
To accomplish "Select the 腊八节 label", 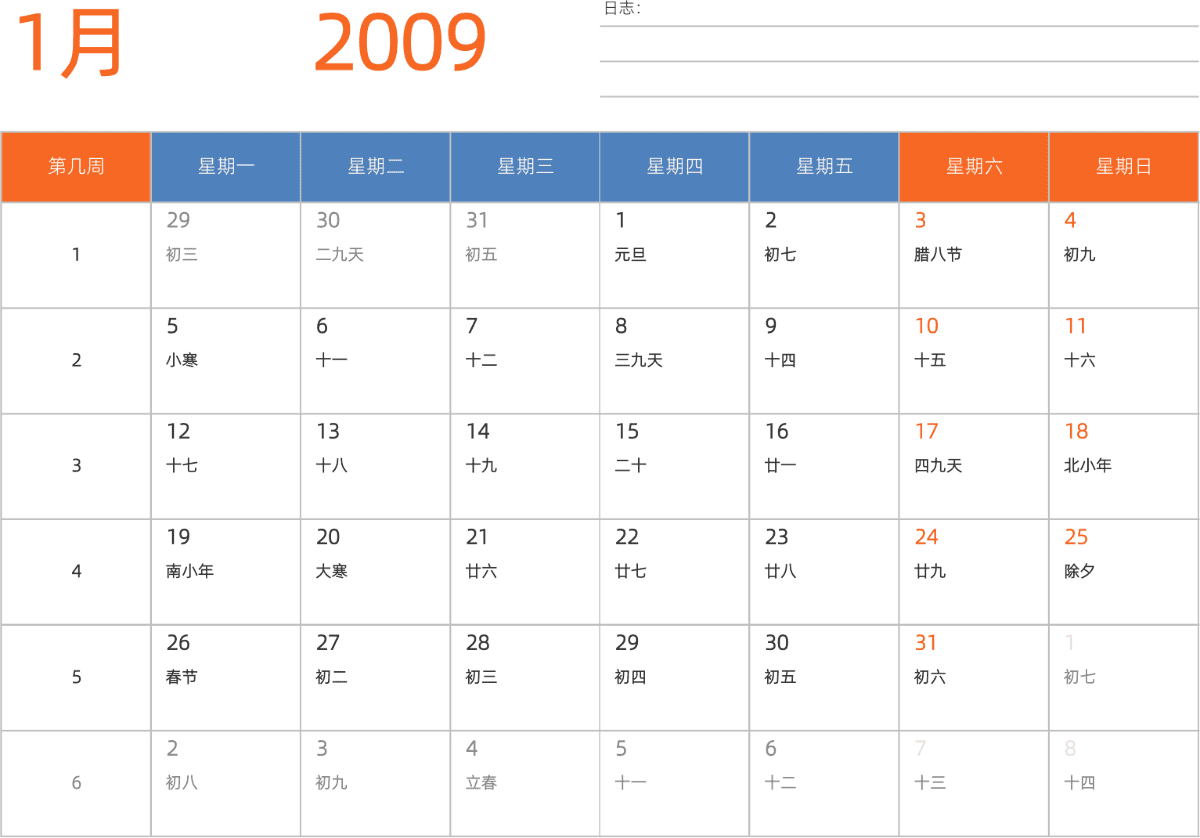I will point(938,255).
